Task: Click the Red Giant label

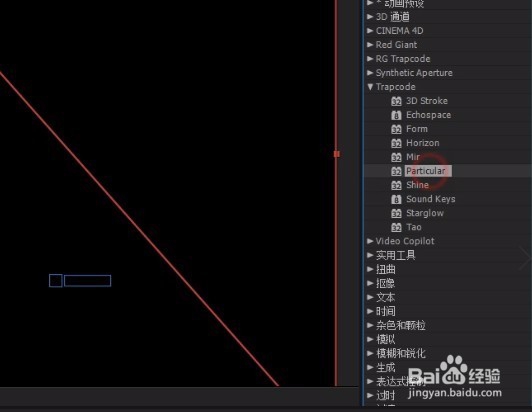Action: tap(396, 44)
